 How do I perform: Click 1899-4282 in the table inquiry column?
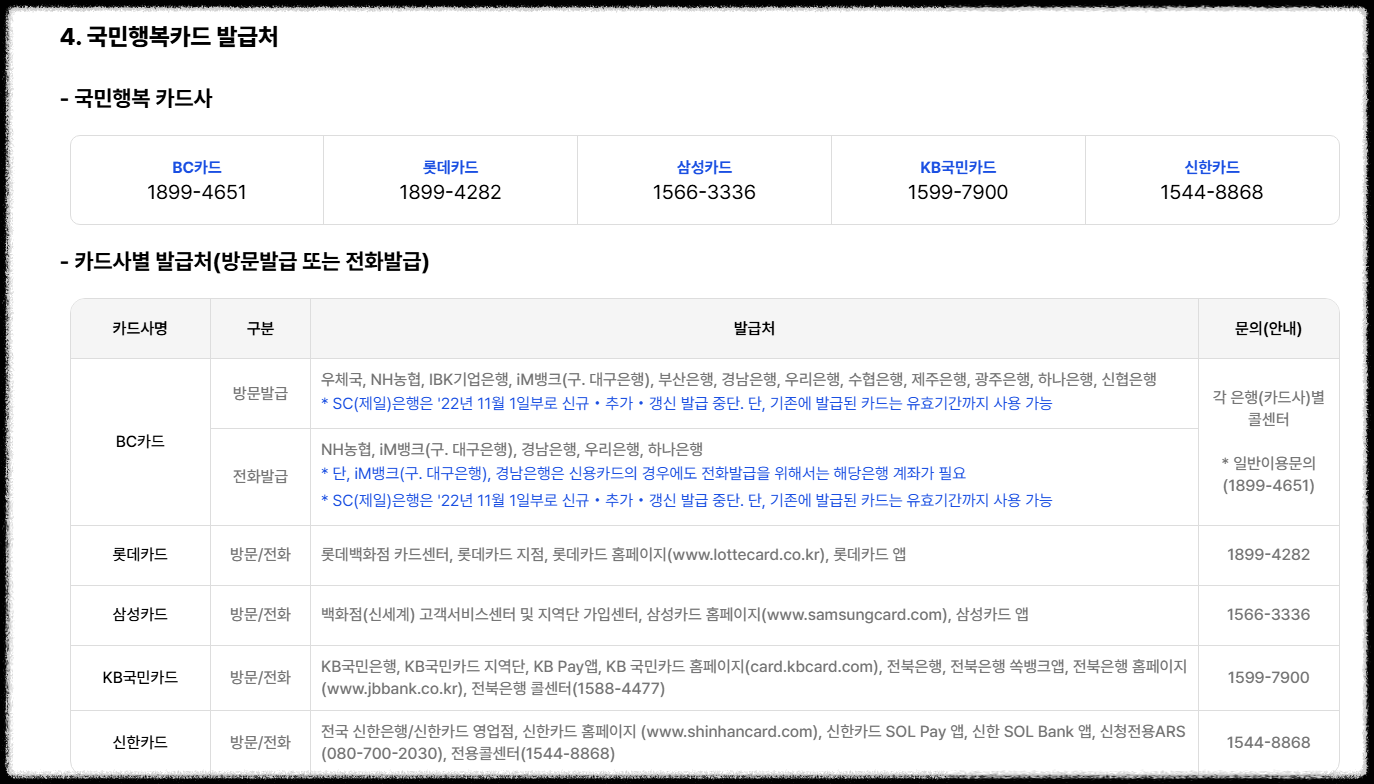point(1268,554)
